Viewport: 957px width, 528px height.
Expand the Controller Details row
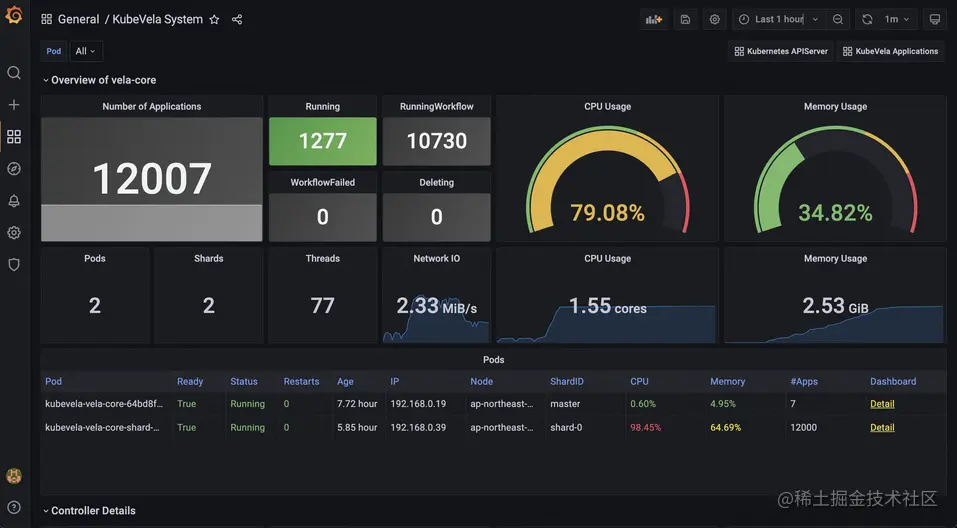tap(89, 511)
